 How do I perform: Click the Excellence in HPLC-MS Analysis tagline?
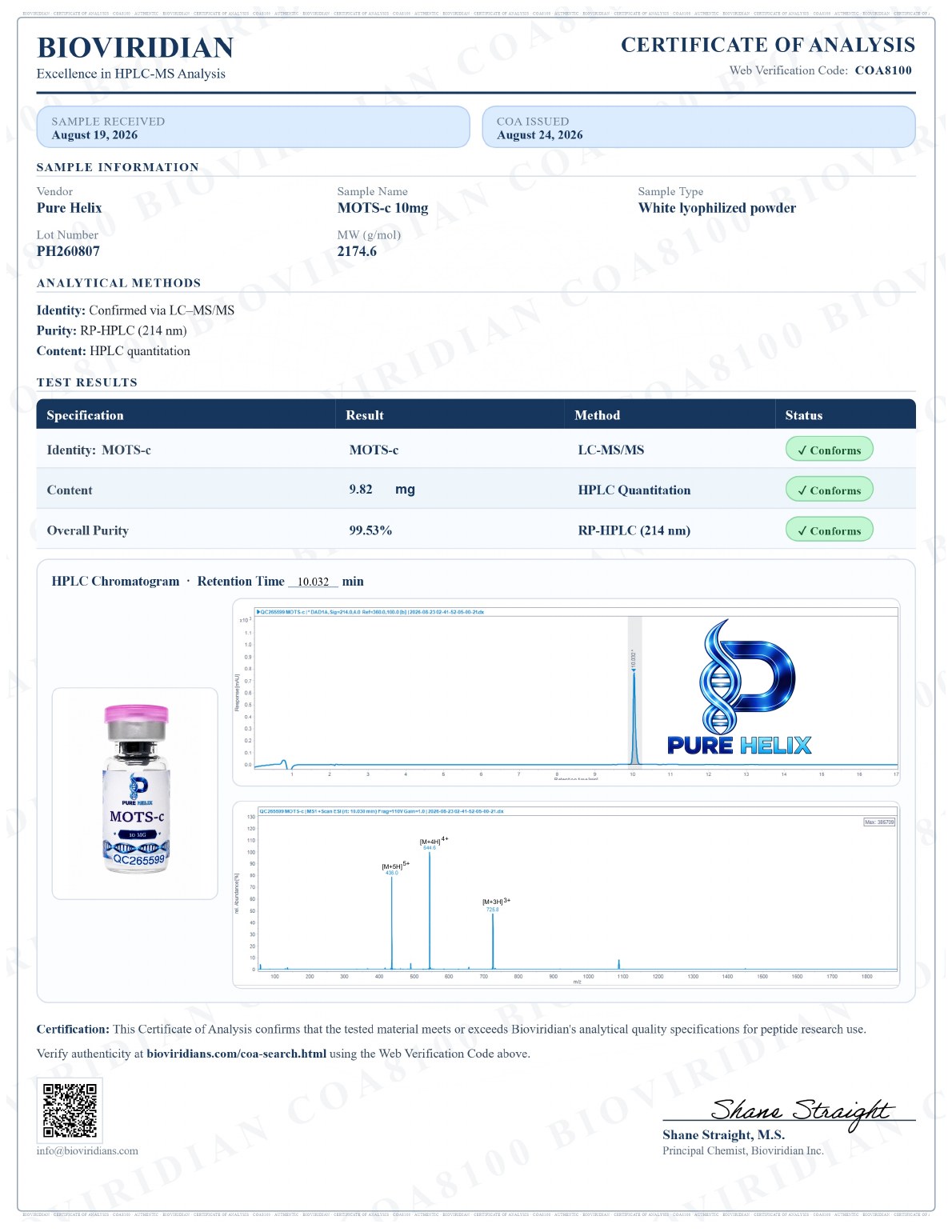click(131, 74)
